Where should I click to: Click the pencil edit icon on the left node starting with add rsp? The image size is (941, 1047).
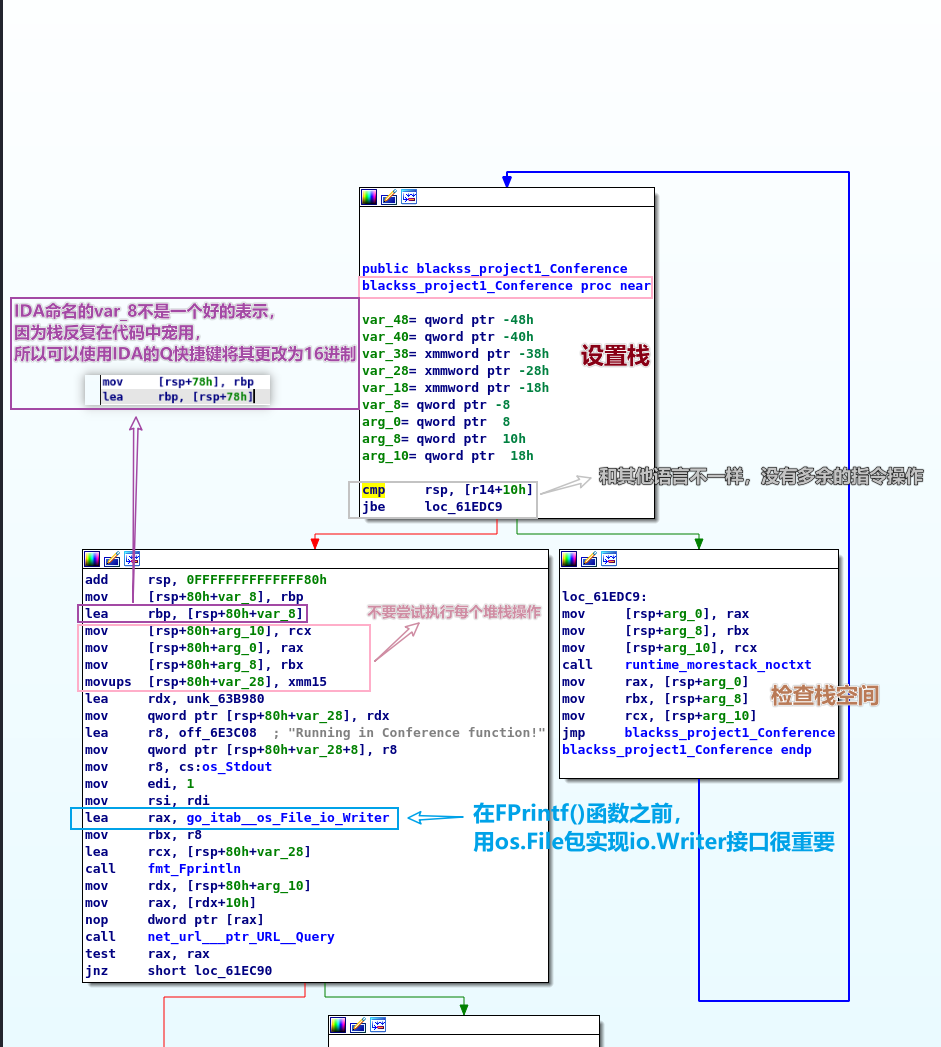point(112,560)
